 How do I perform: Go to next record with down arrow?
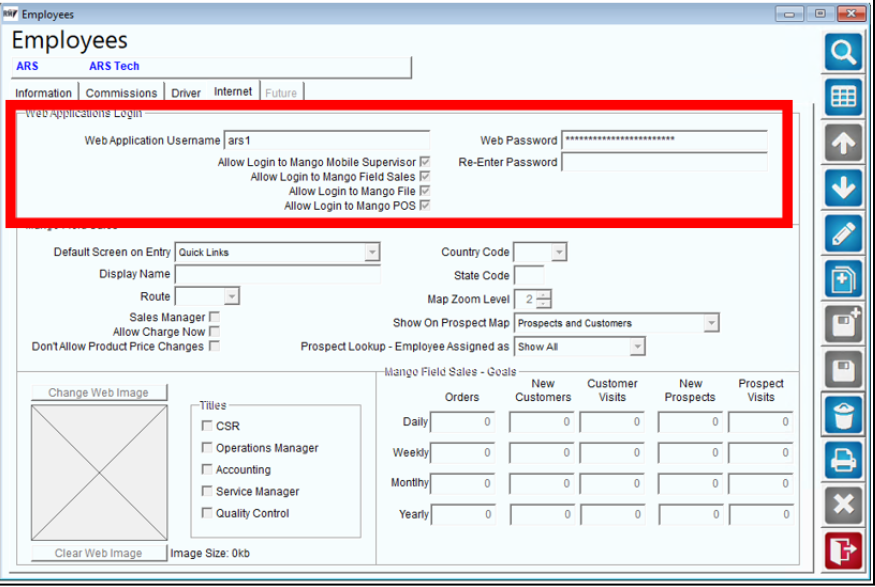(x=843, y=188)
